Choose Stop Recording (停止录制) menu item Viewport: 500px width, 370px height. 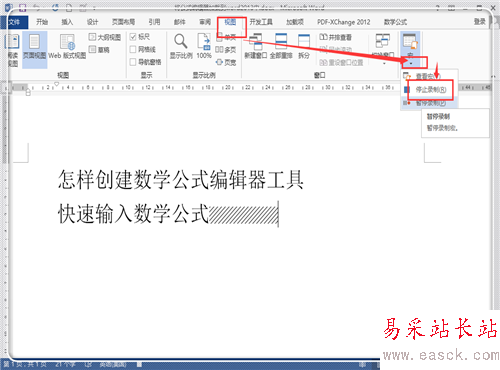[x=429, y=90]
